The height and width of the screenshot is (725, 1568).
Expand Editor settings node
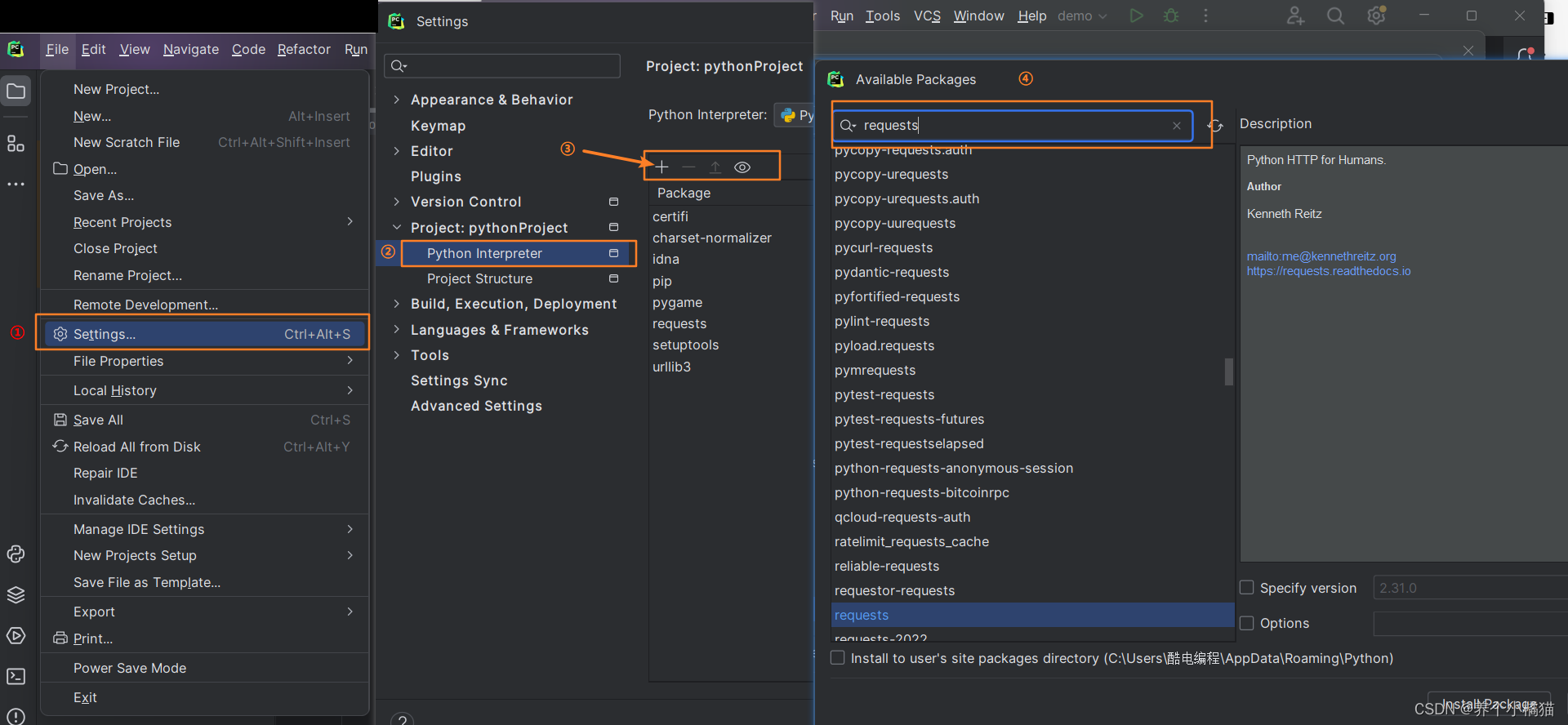click(397, 151)
